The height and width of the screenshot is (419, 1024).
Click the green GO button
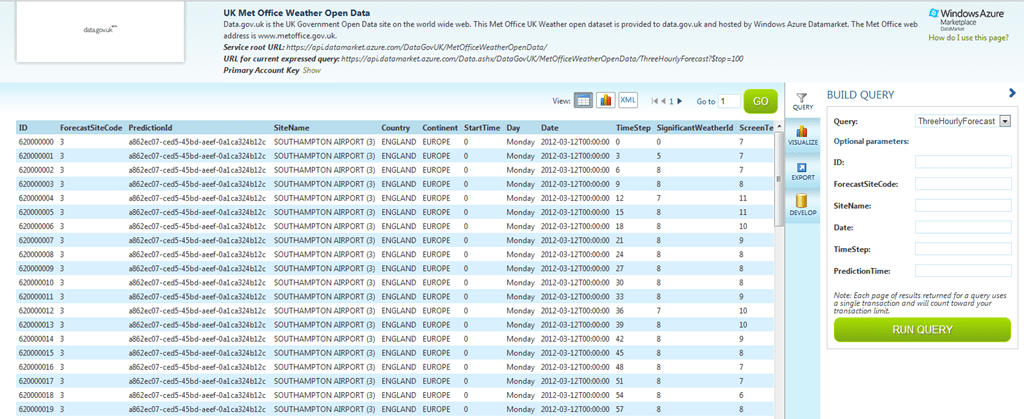point(760,101)
